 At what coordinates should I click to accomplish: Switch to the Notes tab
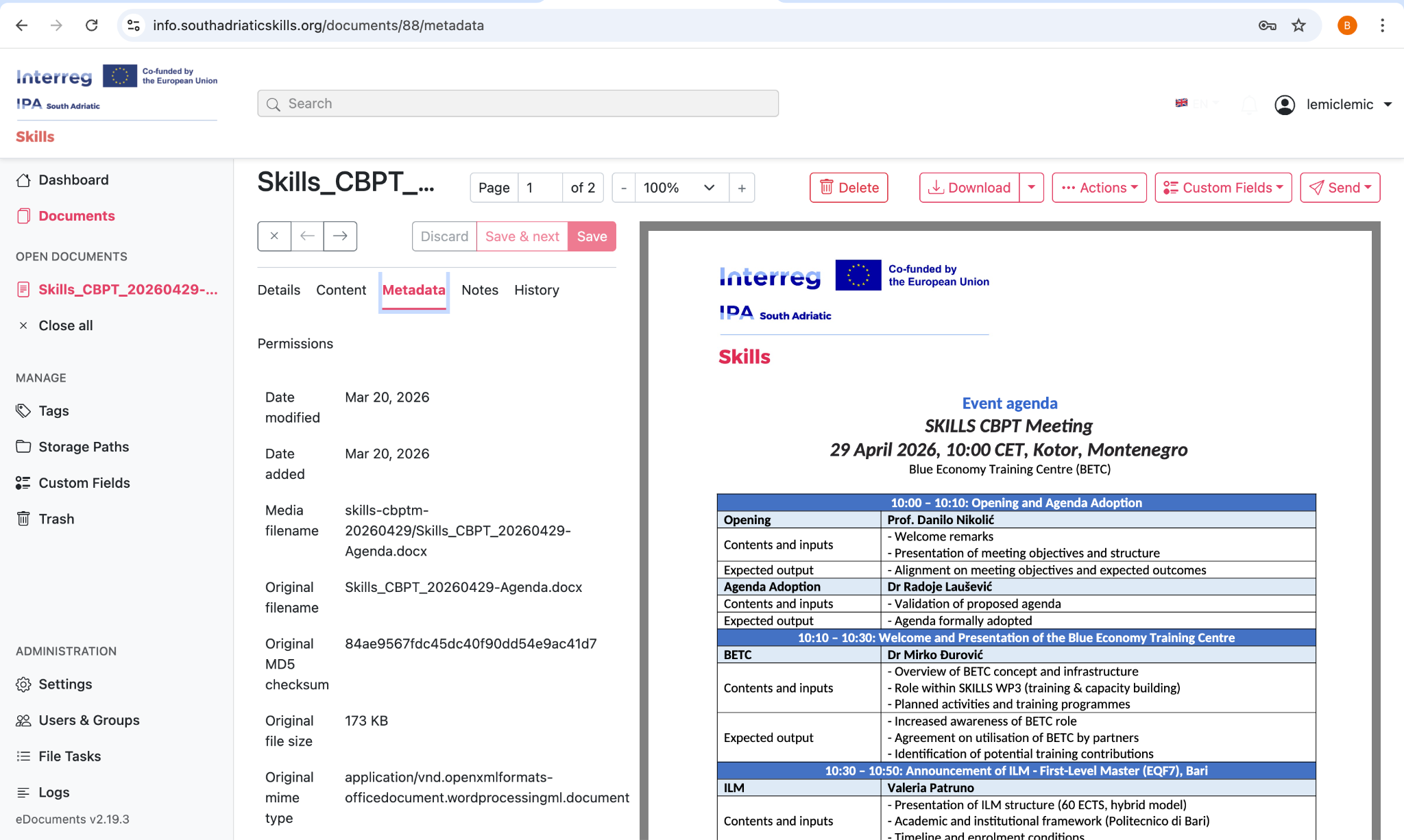point(479,290)
